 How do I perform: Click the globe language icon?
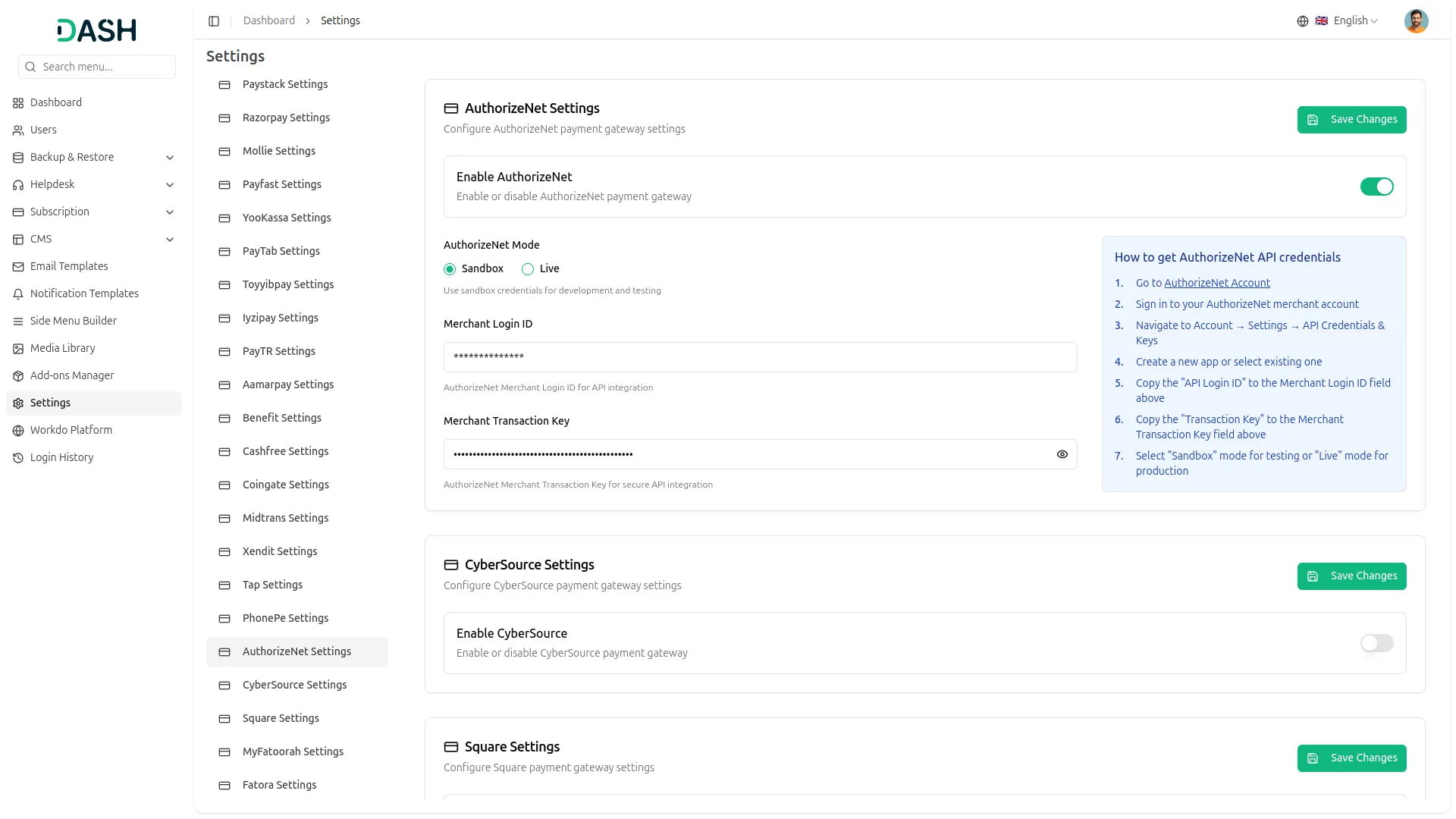click(1303, 21)
